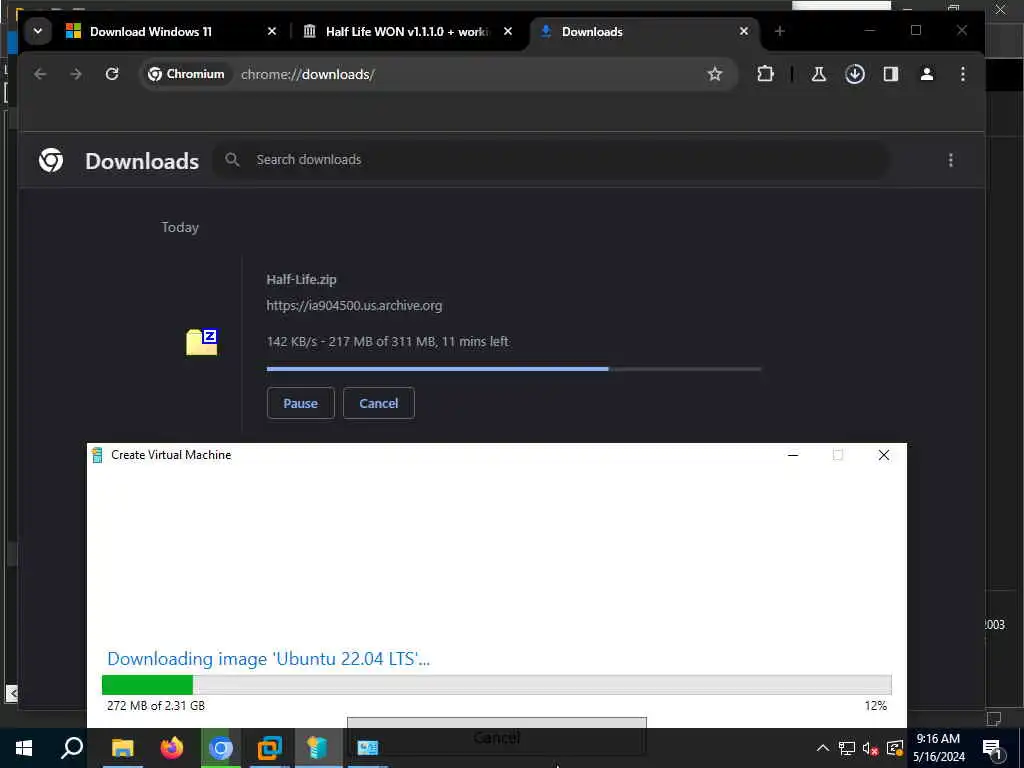Image resolution: width=1024 pixels, height=768 pixels.
Task: Bookmark this page with the star icon
Action: coord(715,74)
